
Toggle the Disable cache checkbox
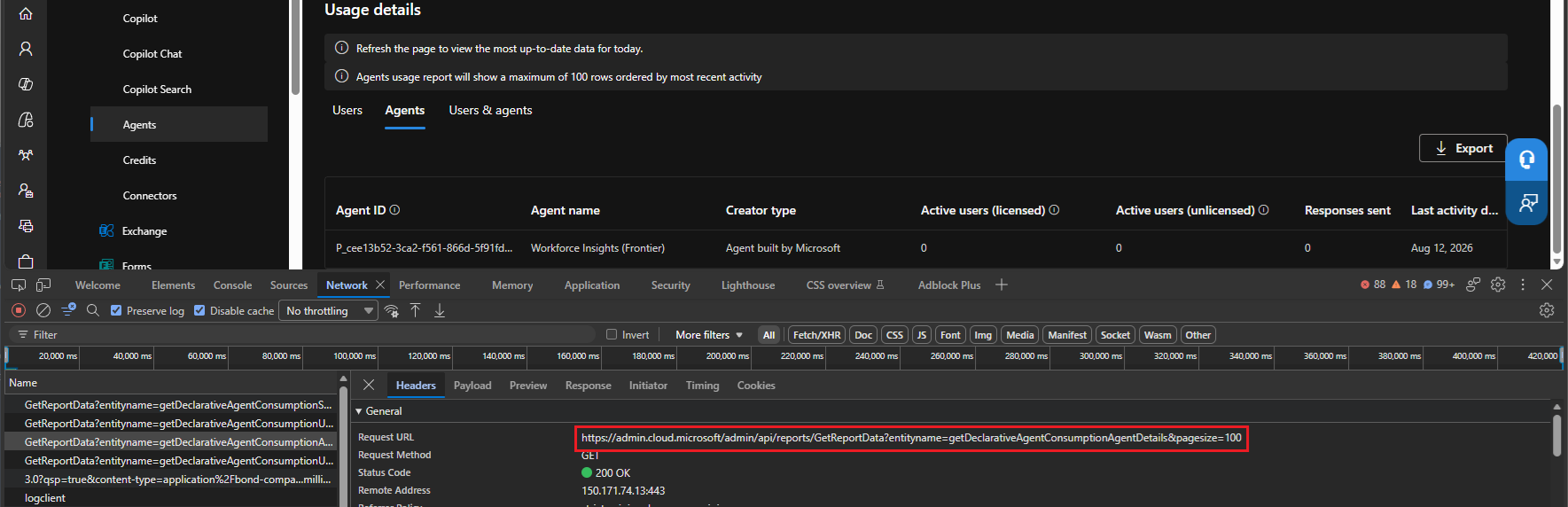[199, 310]
